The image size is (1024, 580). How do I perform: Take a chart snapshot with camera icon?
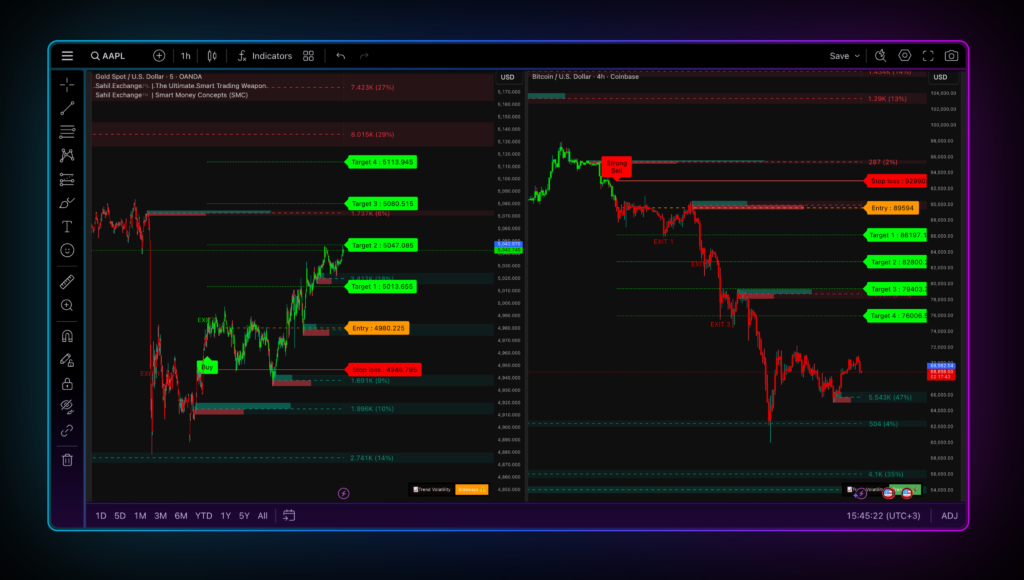tap(951, 56)
